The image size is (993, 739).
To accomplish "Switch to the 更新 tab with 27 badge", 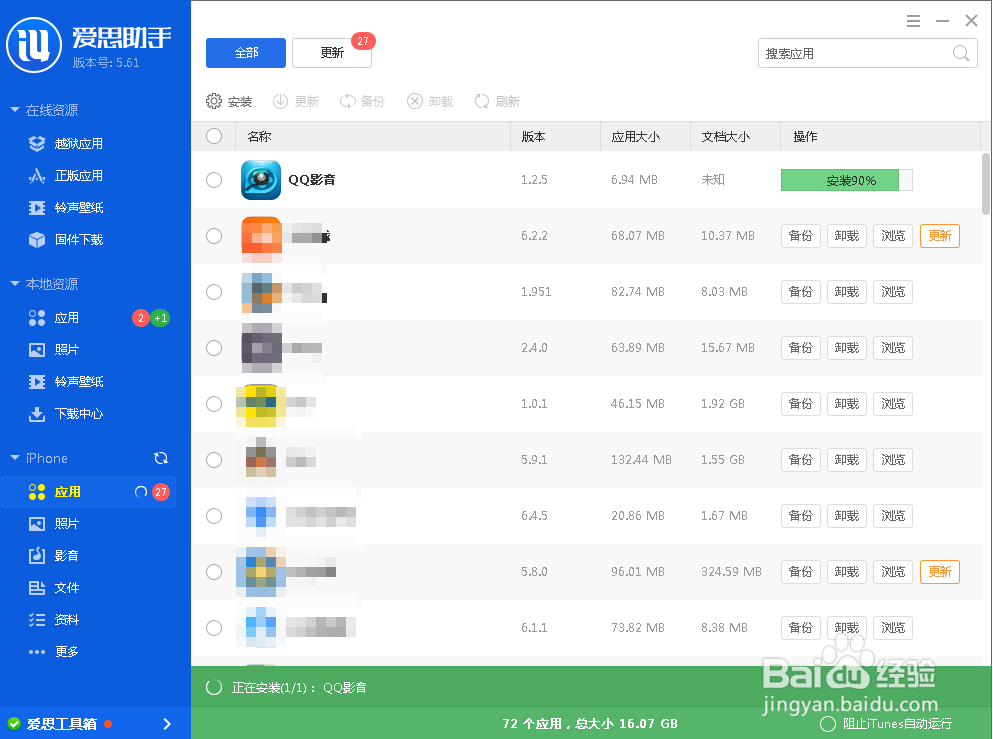I will [x=332, y=53].
